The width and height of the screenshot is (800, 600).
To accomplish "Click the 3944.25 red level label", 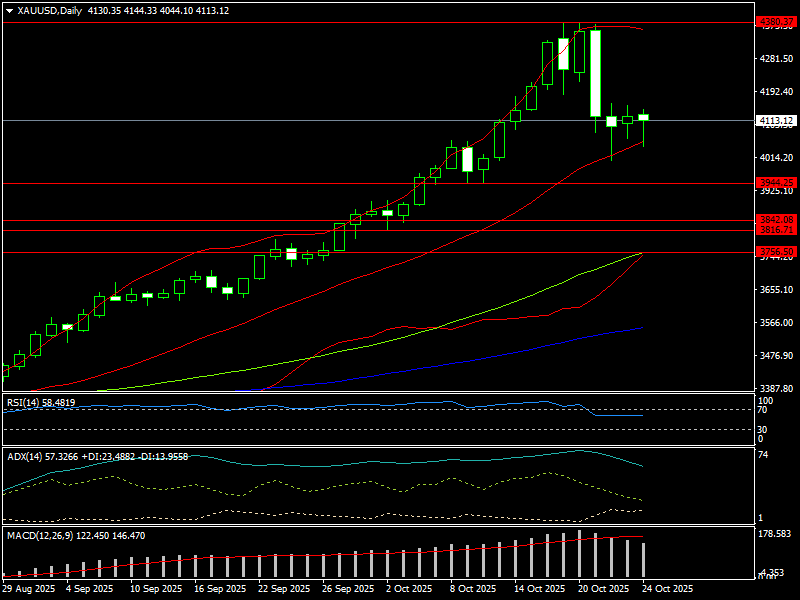I will pos(776,183).
